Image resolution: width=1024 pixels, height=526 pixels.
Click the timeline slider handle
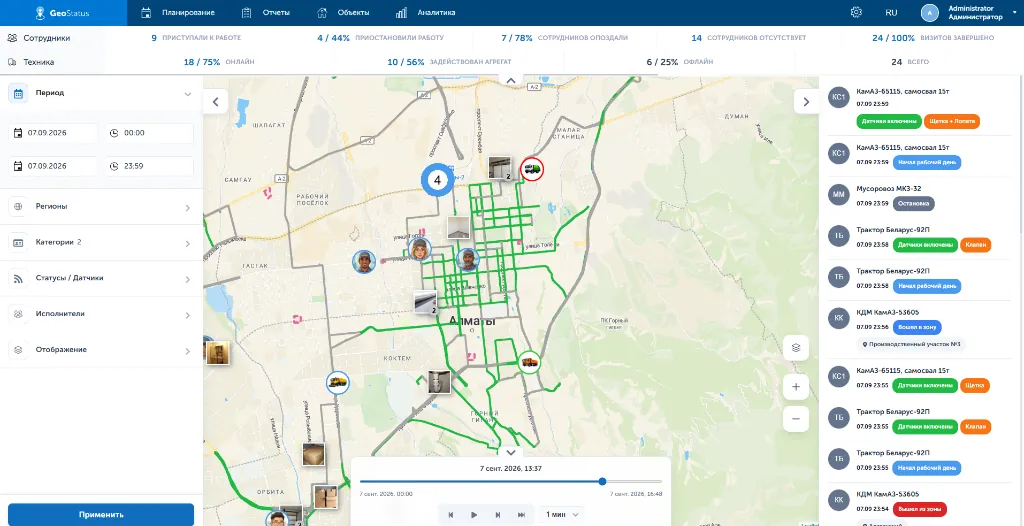click(x=602, y=482)
